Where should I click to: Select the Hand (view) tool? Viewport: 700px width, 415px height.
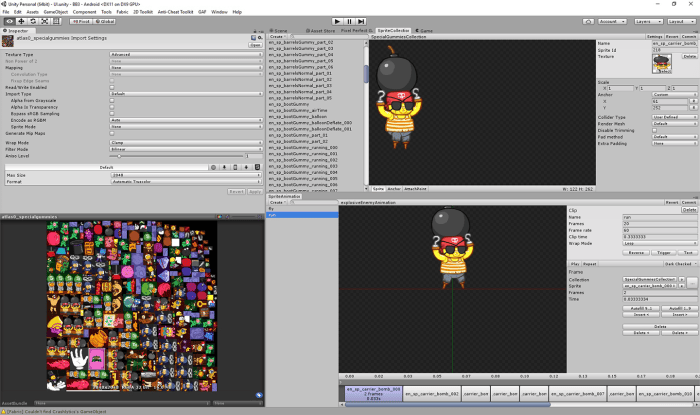tap(9, 21)
